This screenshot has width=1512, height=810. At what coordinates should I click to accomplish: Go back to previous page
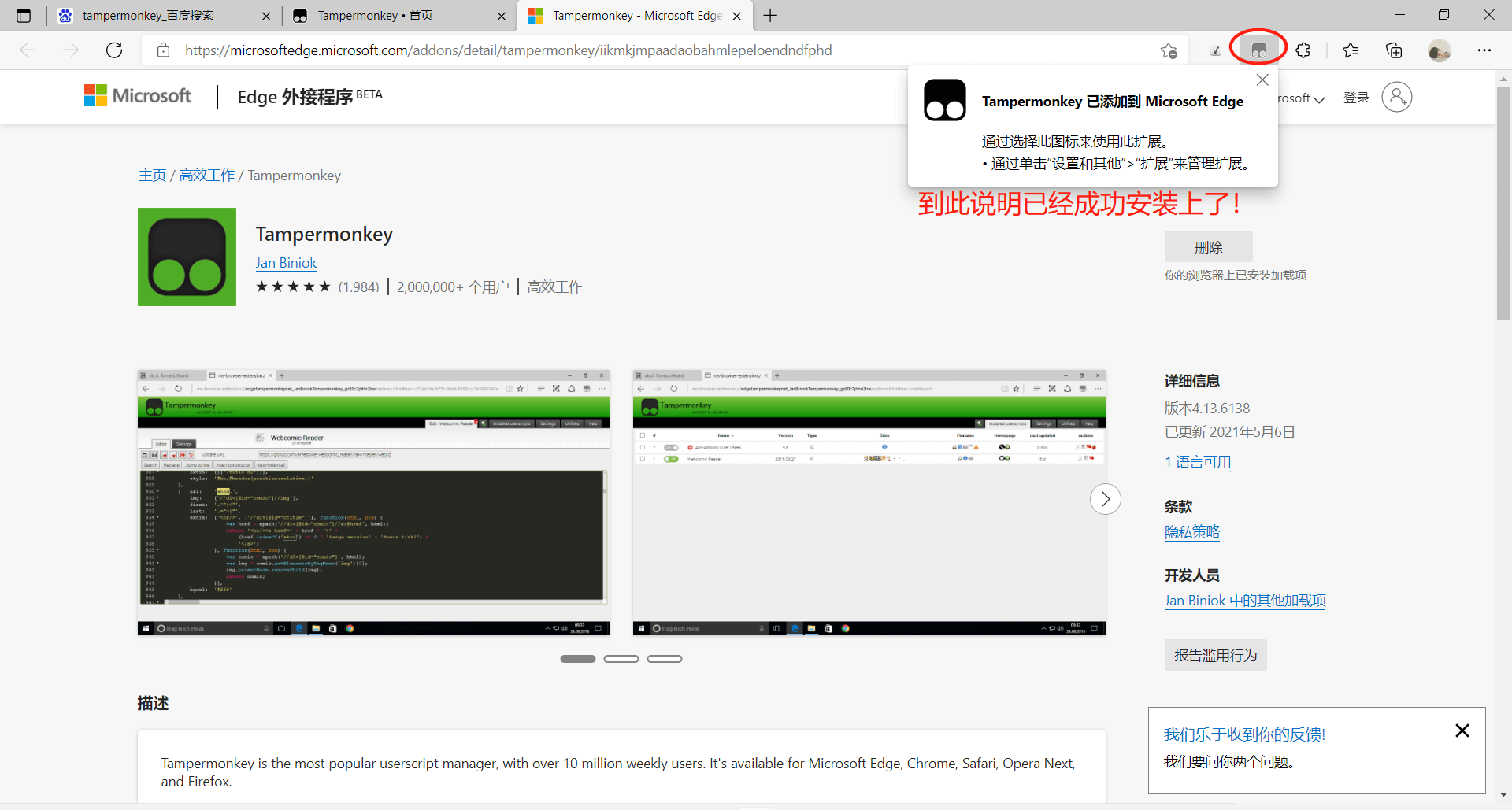click(28, 50)
